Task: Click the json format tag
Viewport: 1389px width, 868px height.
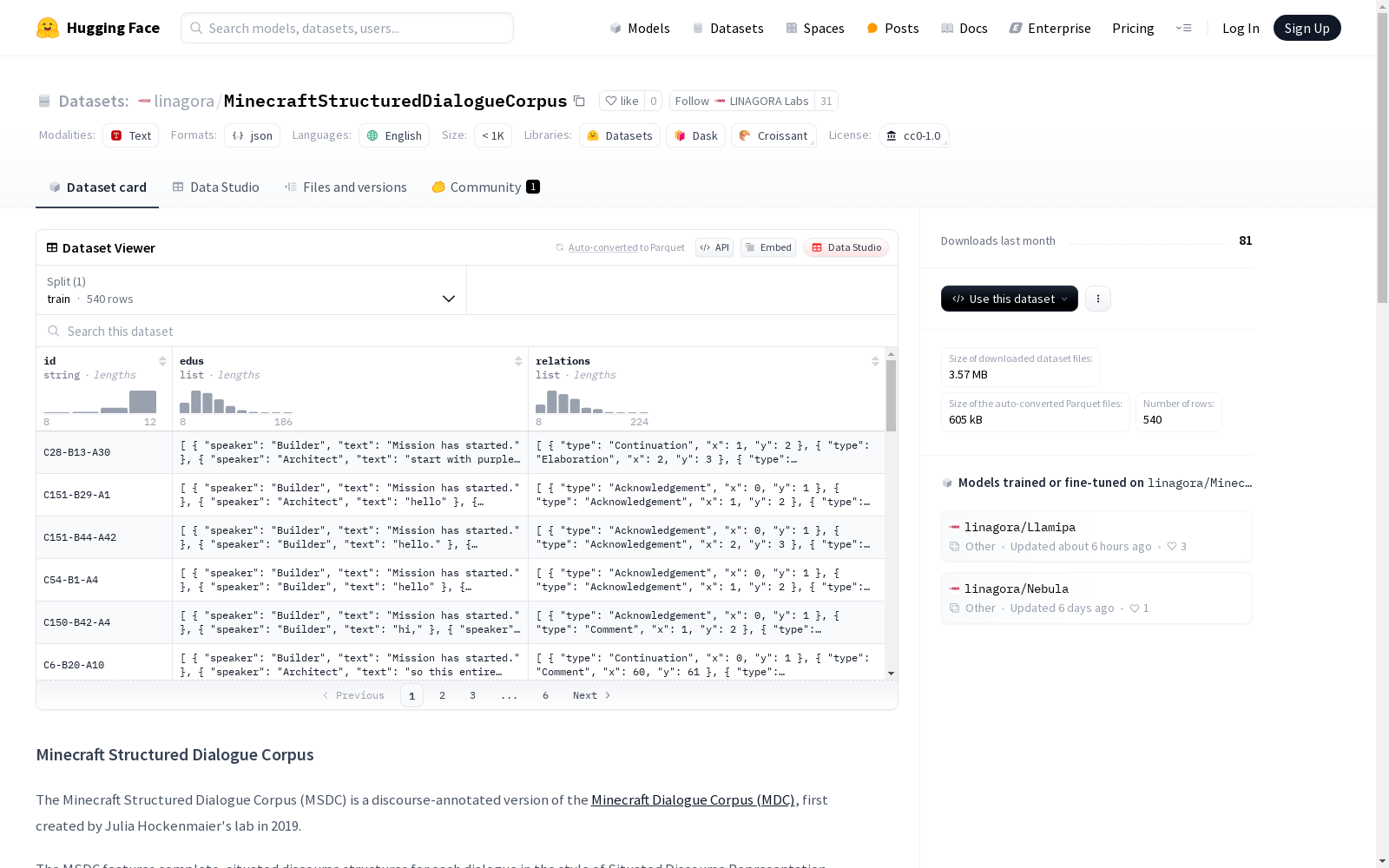Action: [x=252, y=135]
